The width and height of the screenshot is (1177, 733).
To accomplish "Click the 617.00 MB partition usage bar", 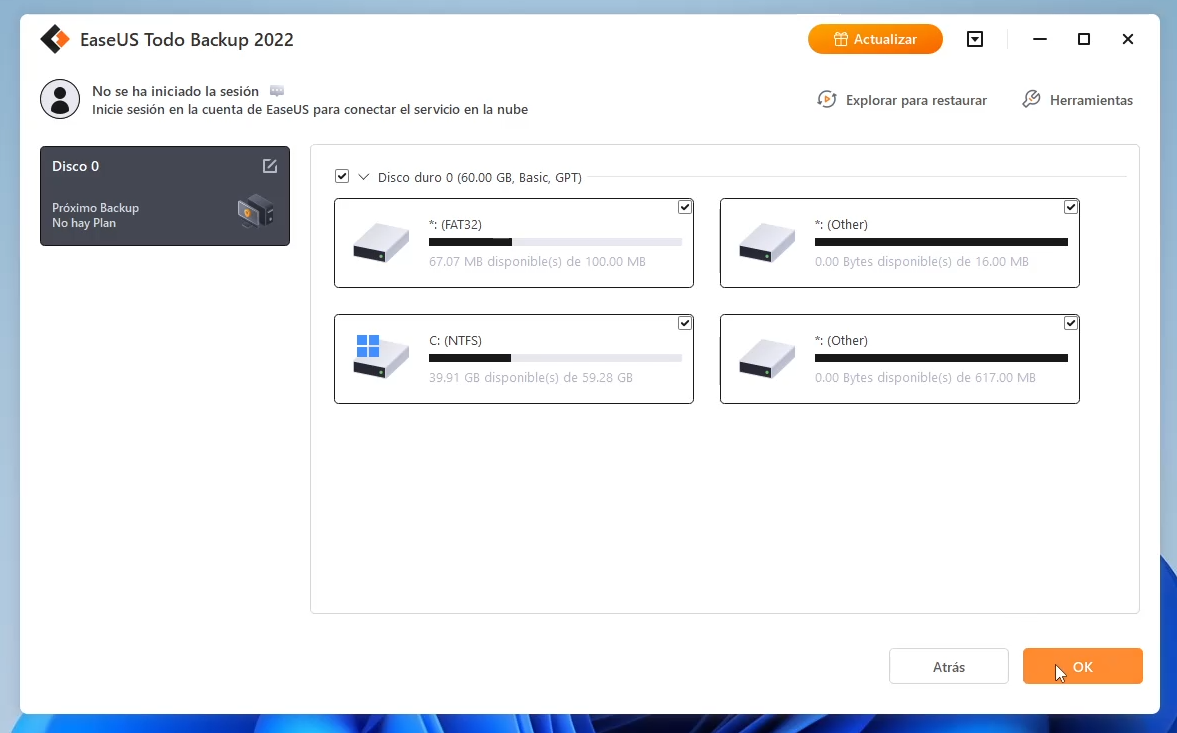I will [x=941, y=358].
